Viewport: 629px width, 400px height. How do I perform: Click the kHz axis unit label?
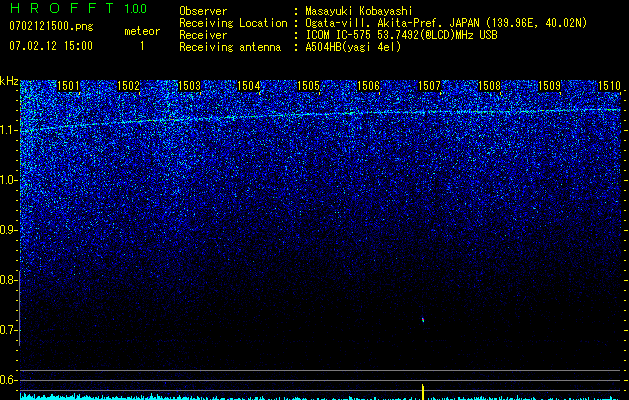click(9, 81)
